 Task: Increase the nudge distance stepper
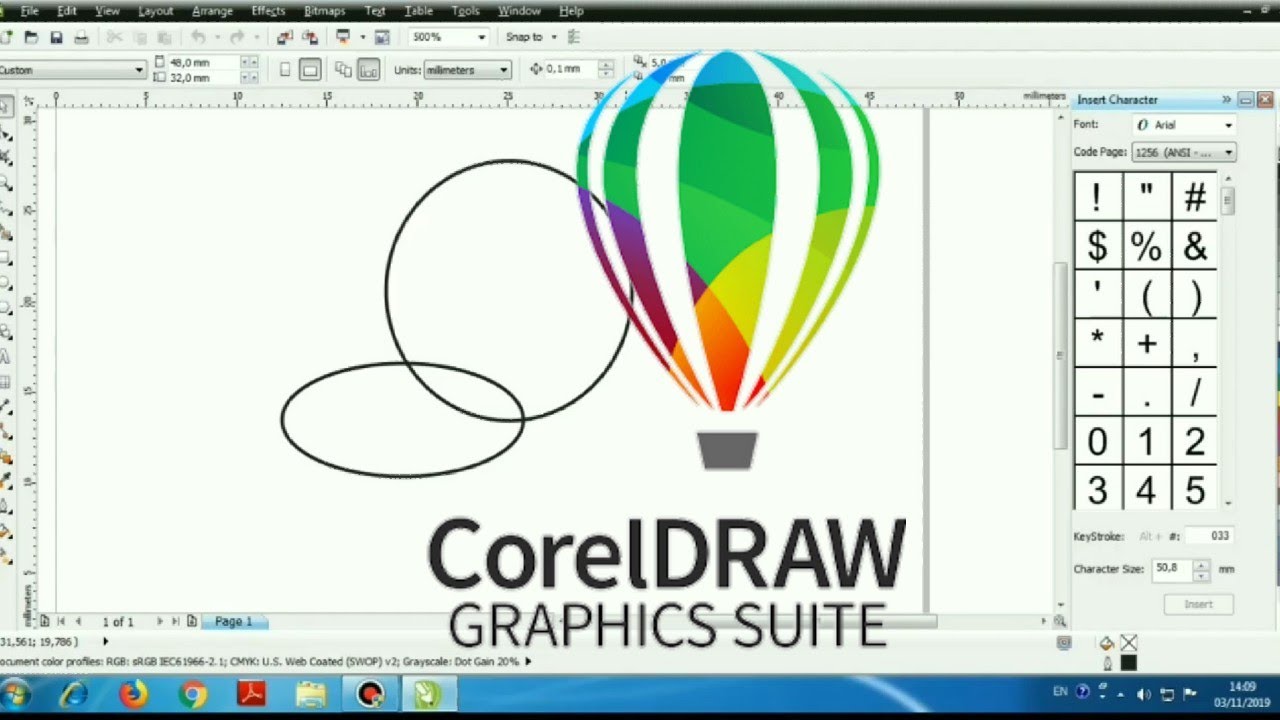[x=605, y=65]
